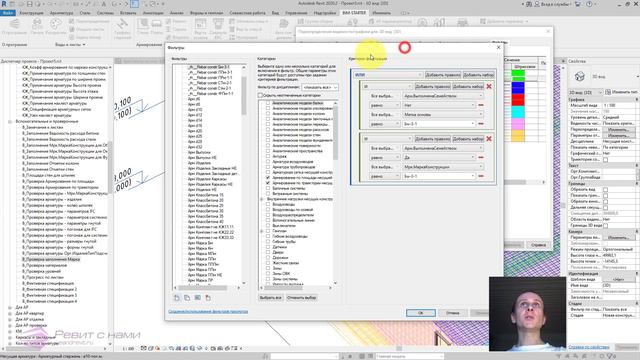Screen dimensions: 640x360
Task: Open the Файл menu tab
Action: tap(8, 13)
